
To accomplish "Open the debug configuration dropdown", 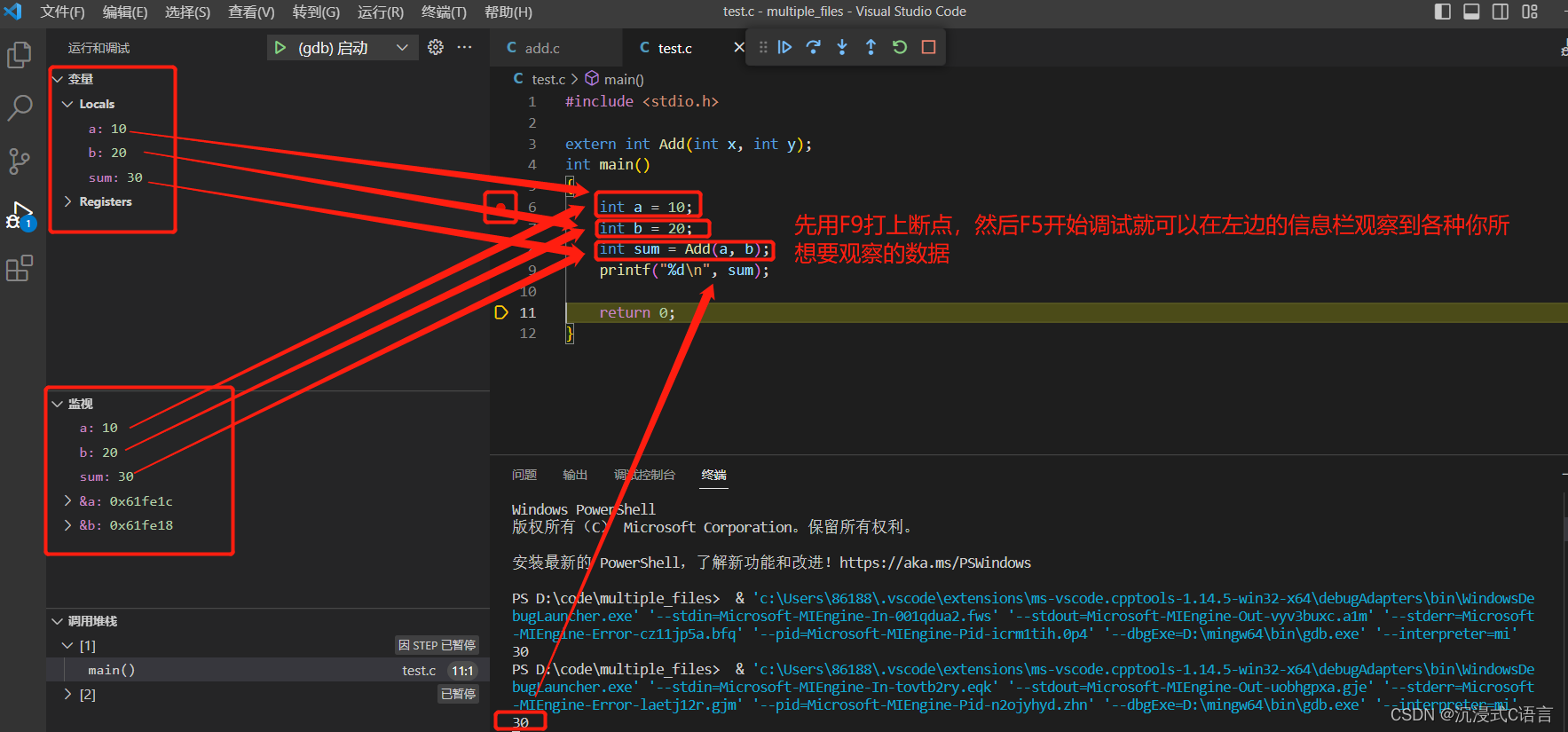I will tap(402, 48).
